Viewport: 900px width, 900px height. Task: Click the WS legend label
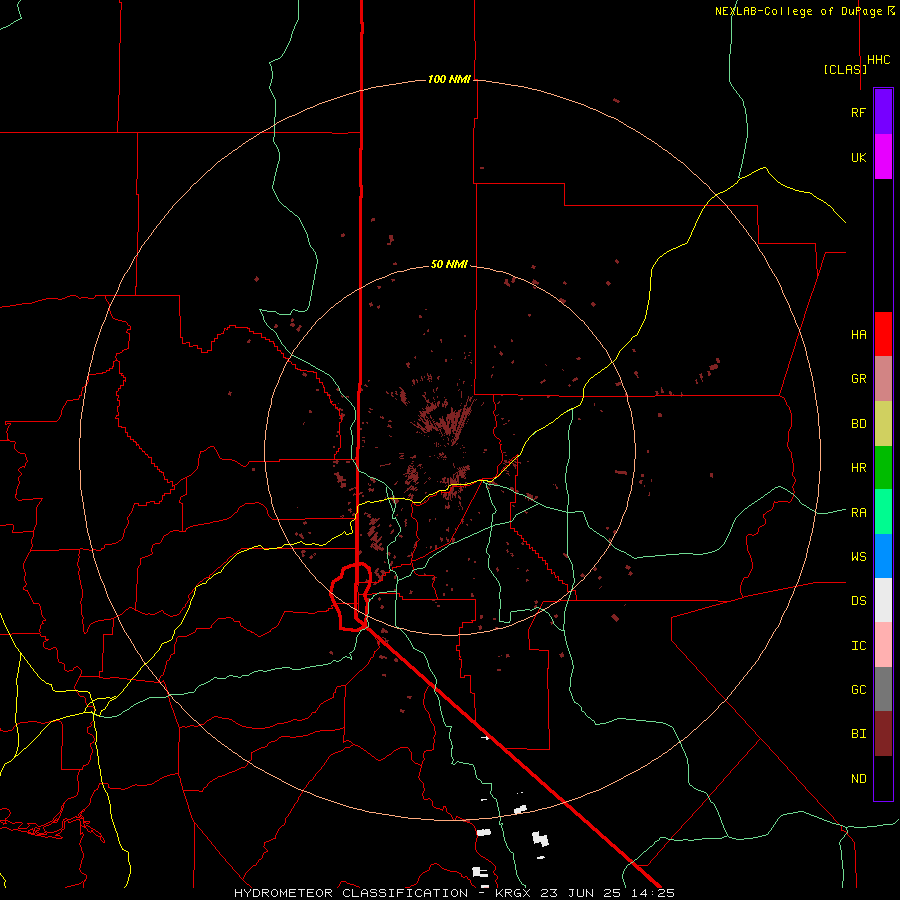tap(858, 557)
